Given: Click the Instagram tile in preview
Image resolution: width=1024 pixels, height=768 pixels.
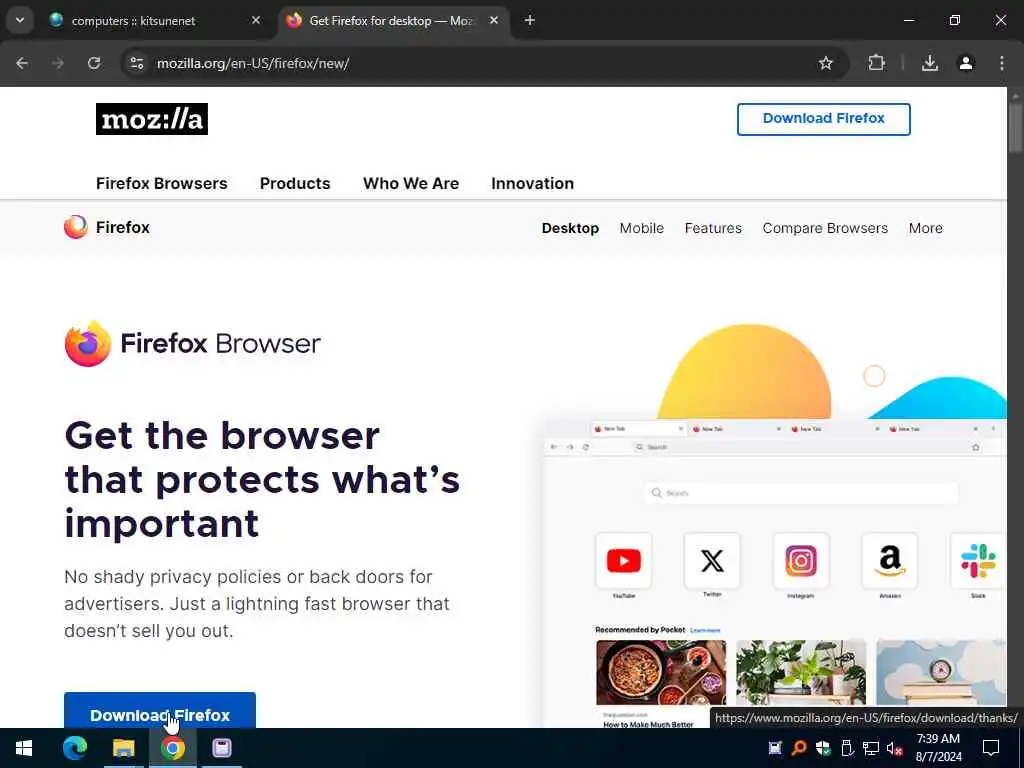Looking at the screenshot, I should (x=801, y=560).
